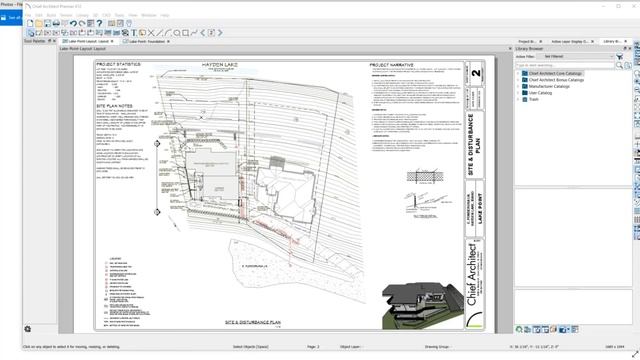Screen dimensions: 640x360
Task: Click the 3D house render thumbnail
Action: [x=423, y=305]
